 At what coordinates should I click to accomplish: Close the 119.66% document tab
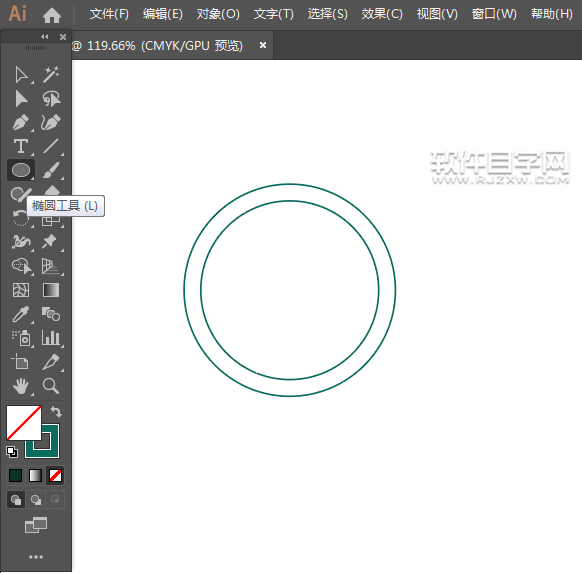(263, 45)
